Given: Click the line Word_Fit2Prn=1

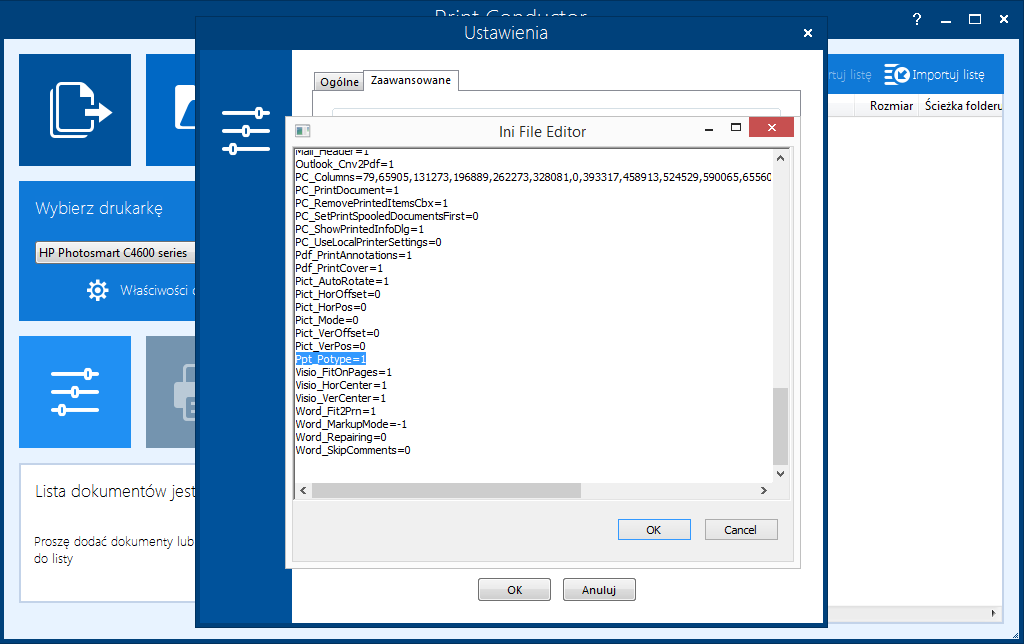Looking at the screenshot, I should (336, 411).
